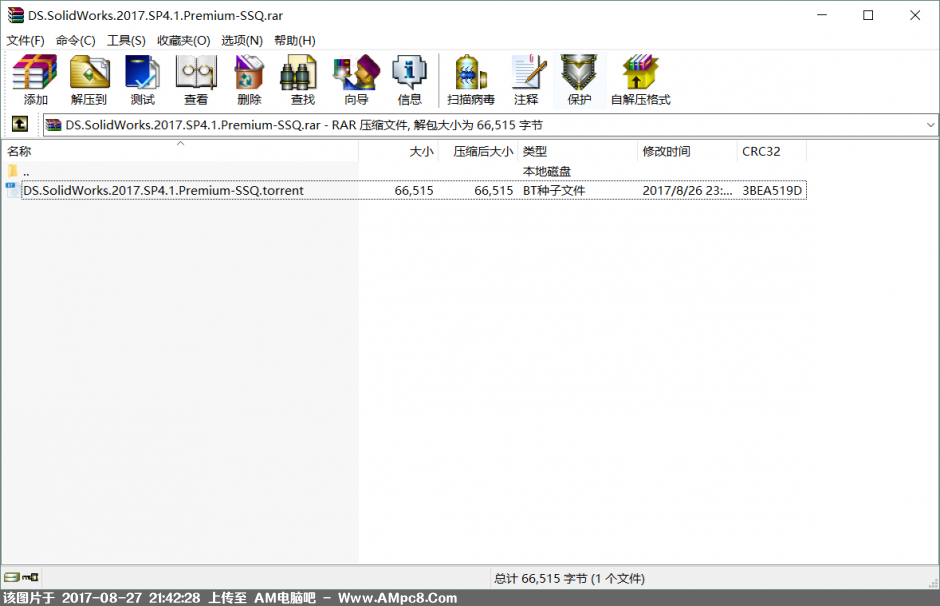Go up one level arrow button
This screenshot has height=606, width=940.
click(20, 124)
